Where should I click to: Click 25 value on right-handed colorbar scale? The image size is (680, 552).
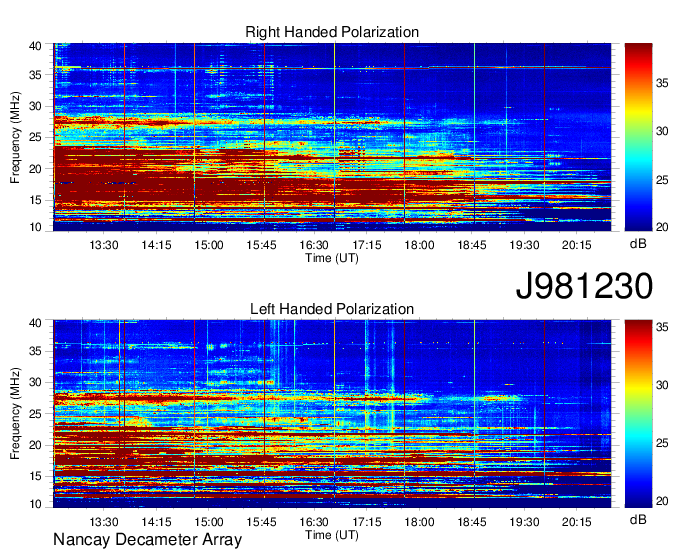662,180
